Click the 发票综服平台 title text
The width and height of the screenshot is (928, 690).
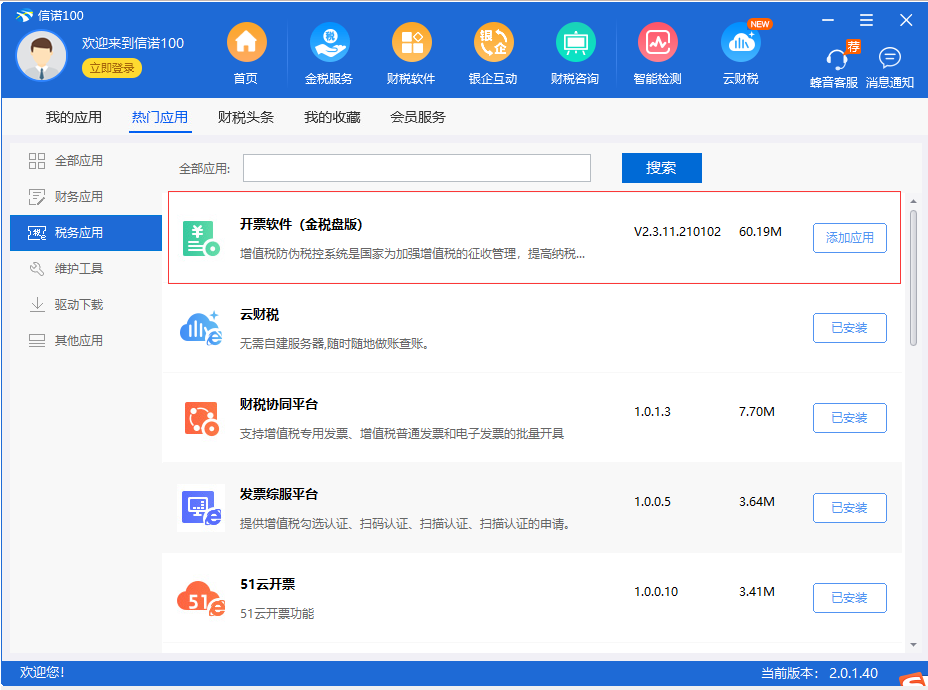pos(279,495)
